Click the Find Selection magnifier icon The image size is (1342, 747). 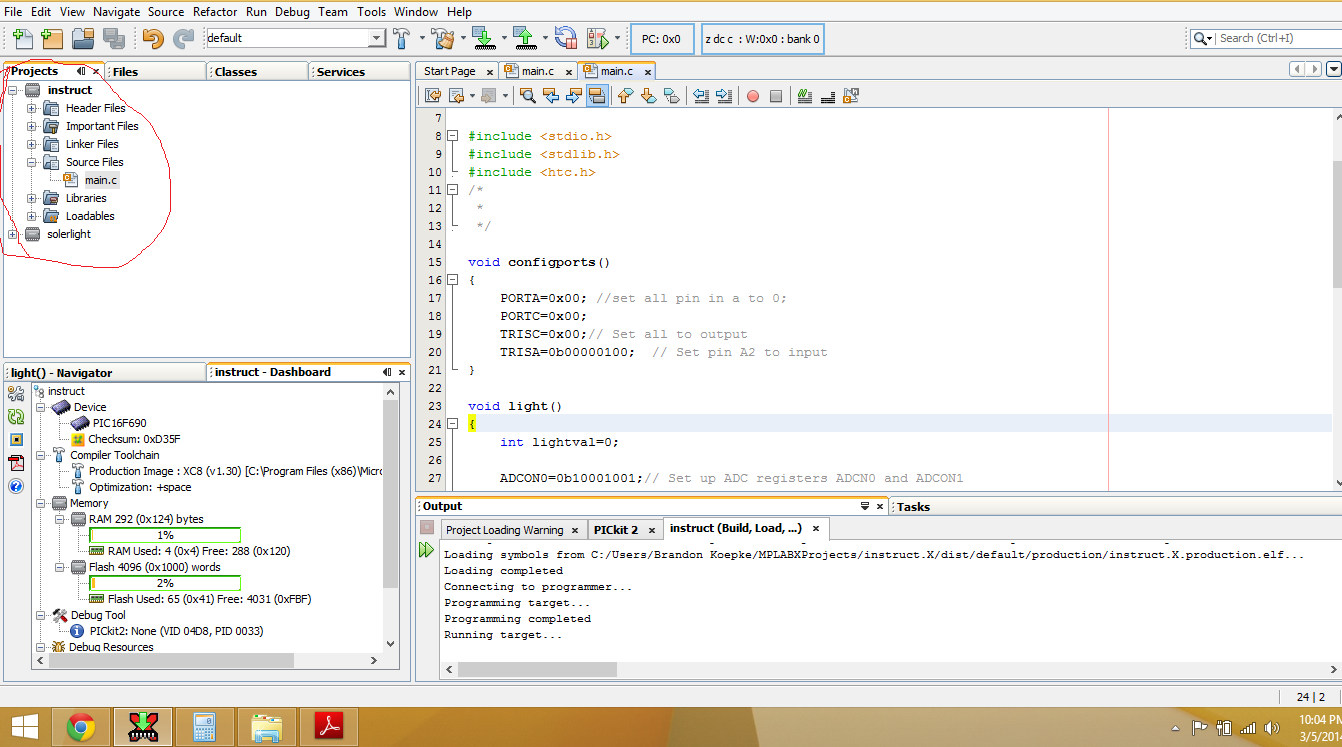pyautogui.click(x=527, y=96)
